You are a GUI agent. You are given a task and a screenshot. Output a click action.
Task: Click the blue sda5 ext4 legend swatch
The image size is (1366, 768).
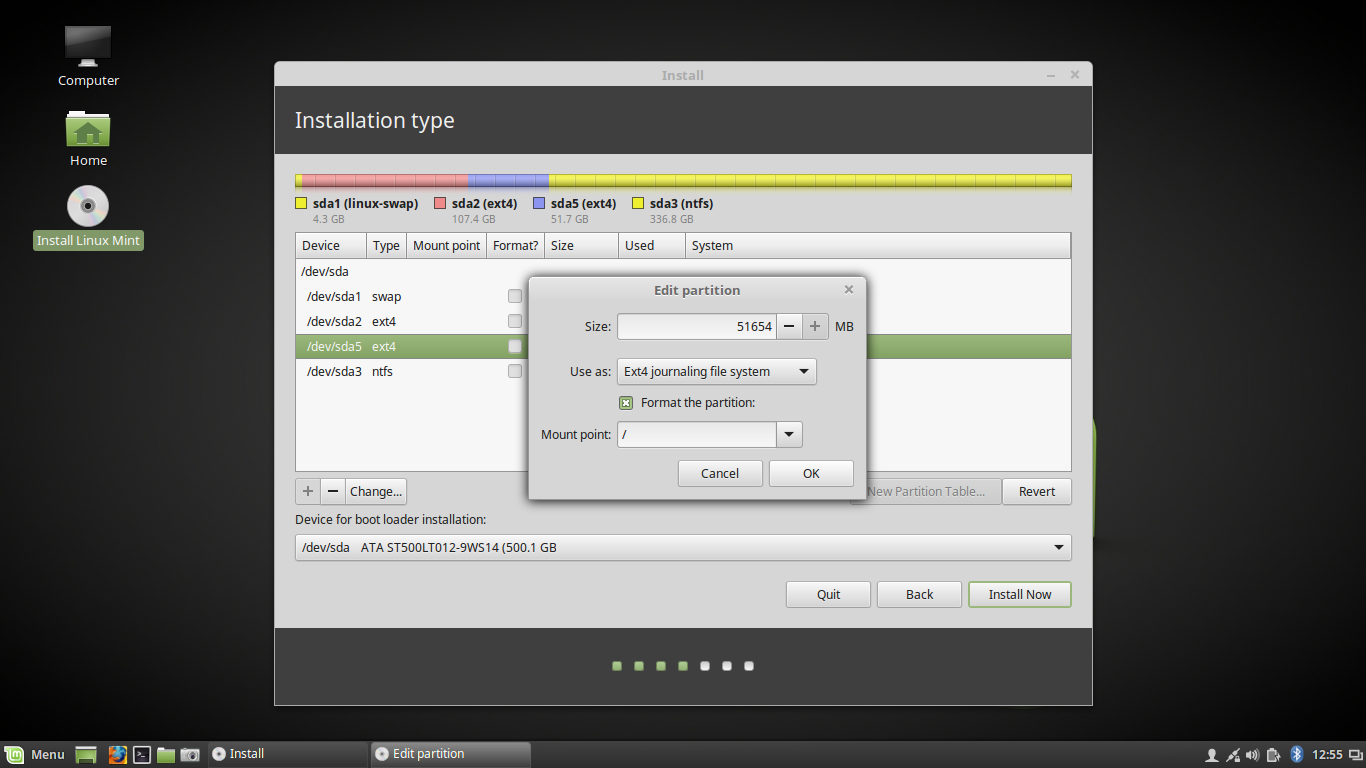tap(539, 203)
